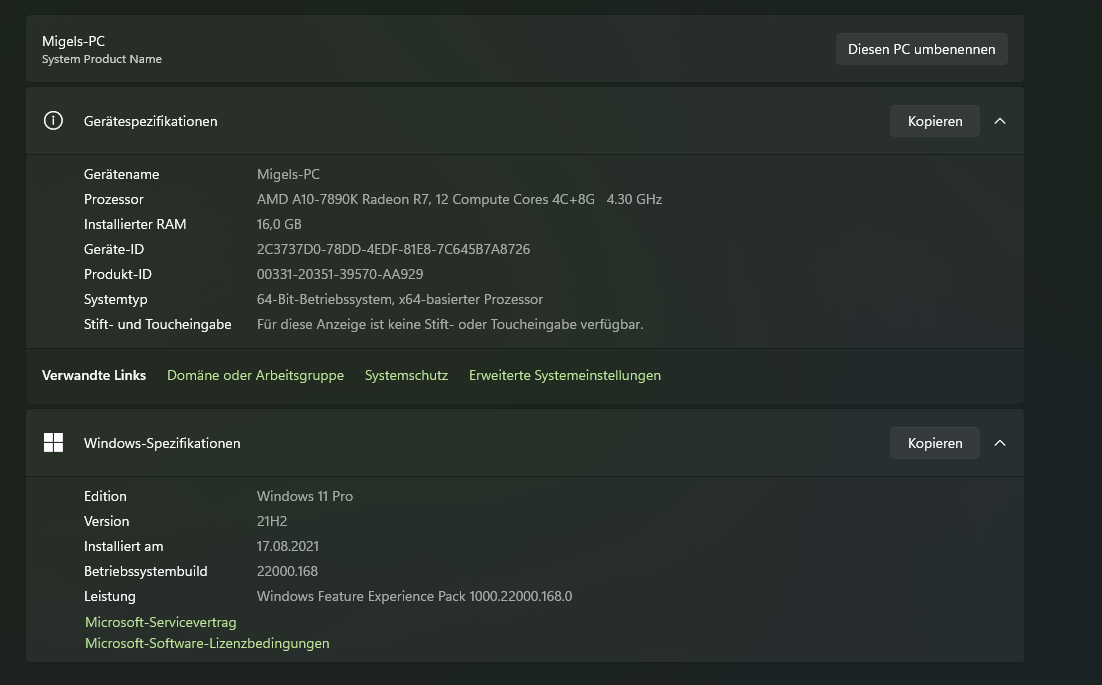1102x685 pixels.
Task: Select the Geräte-ID value 2C3737D0-78DD
Action: click(x=393, y=249)
